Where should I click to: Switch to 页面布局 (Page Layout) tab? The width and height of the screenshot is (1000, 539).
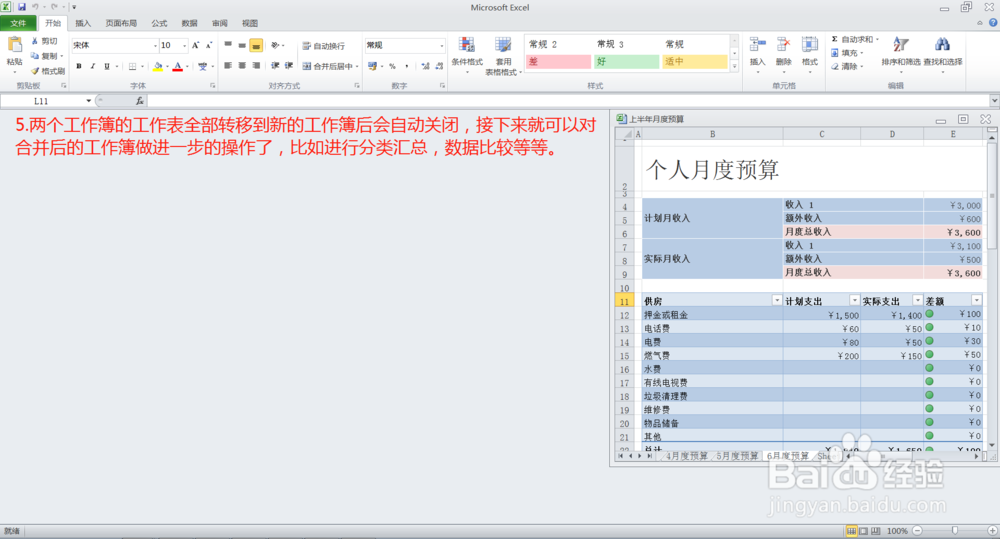pyautogui.click(x=121, y=23)
